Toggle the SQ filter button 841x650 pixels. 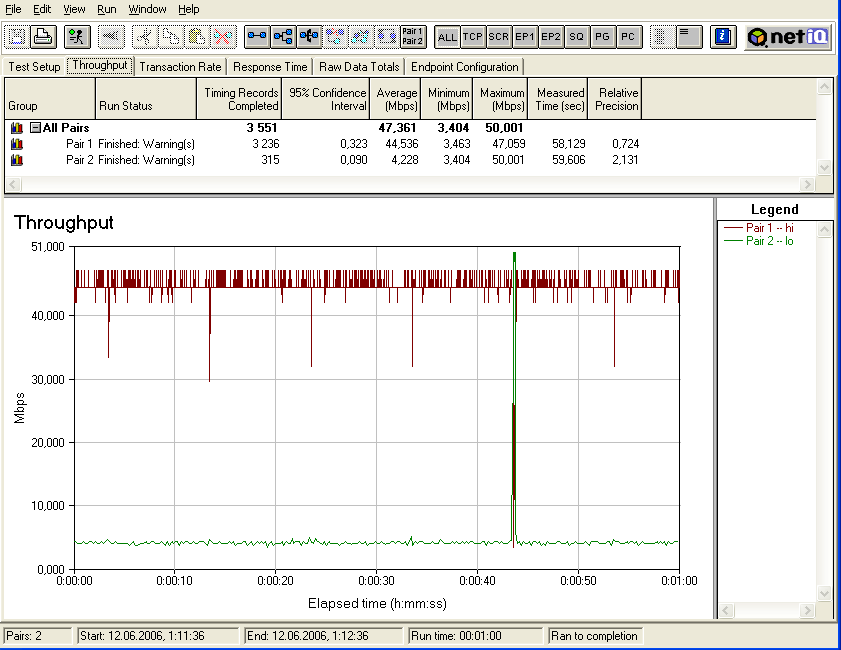pos(576,36)
